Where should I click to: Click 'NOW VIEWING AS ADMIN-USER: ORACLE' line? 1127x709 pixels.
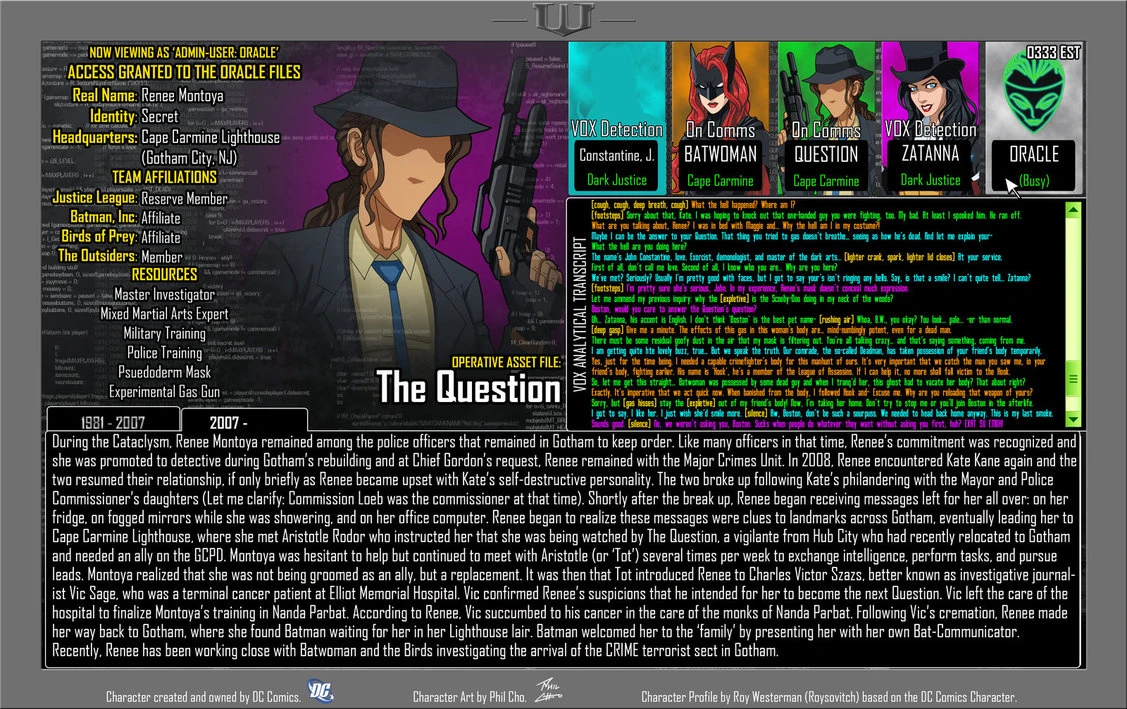point(183,52)
